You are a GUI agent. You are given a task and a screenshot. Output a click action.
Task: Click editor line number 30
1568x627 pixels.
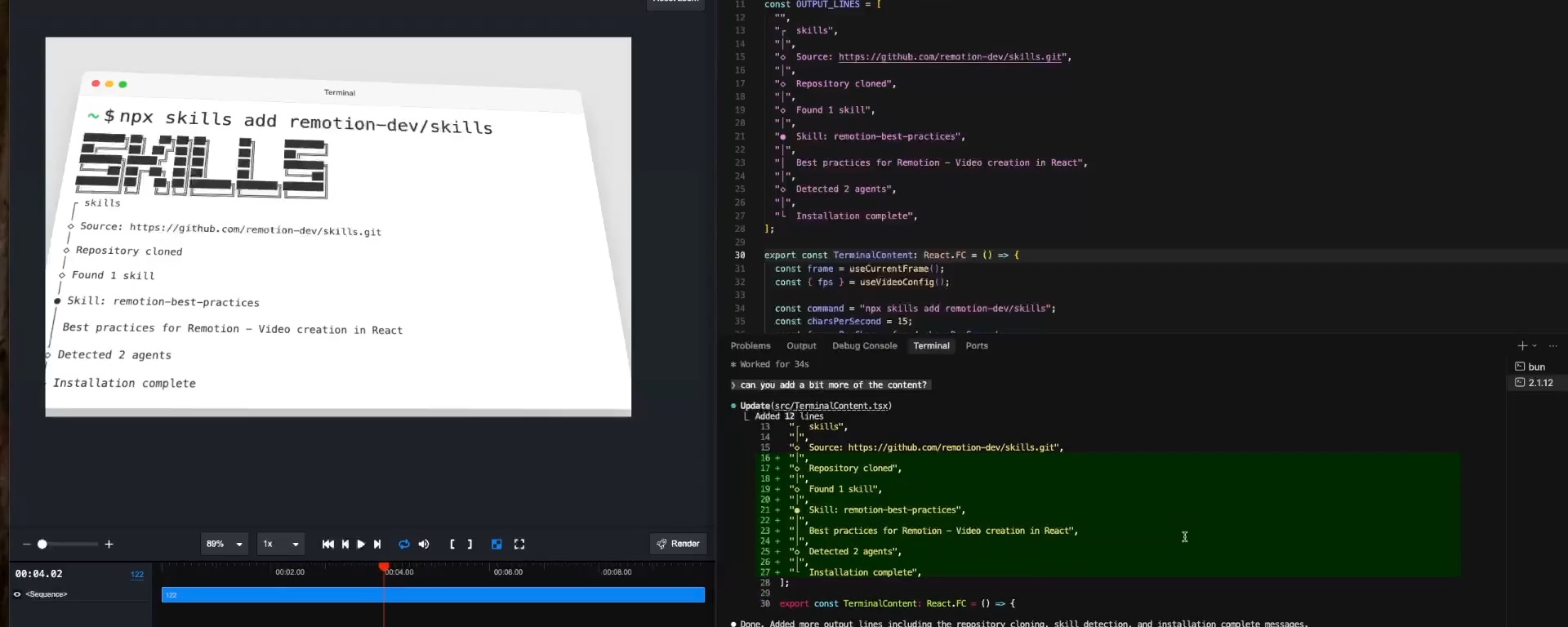(740, 256)
